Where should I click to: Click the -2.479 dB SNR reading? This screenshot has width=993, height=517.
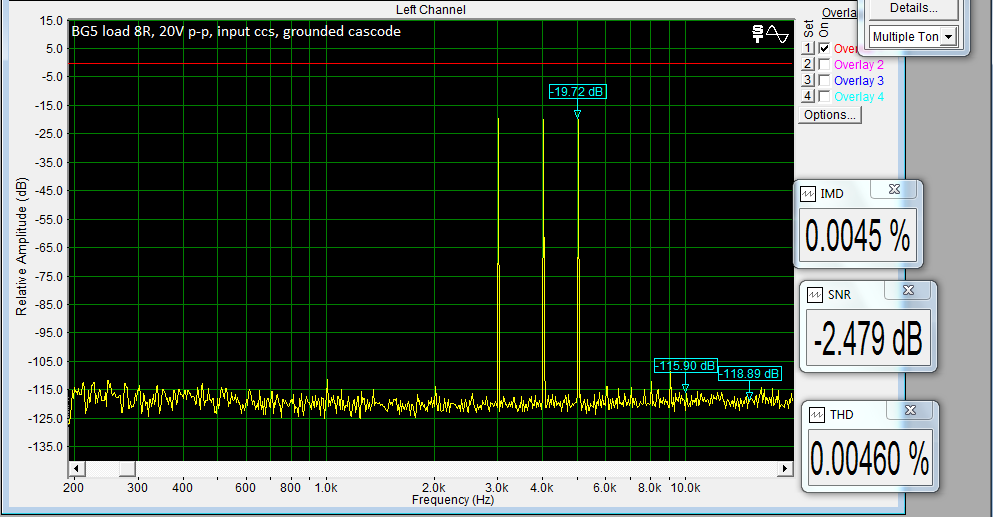868,338
